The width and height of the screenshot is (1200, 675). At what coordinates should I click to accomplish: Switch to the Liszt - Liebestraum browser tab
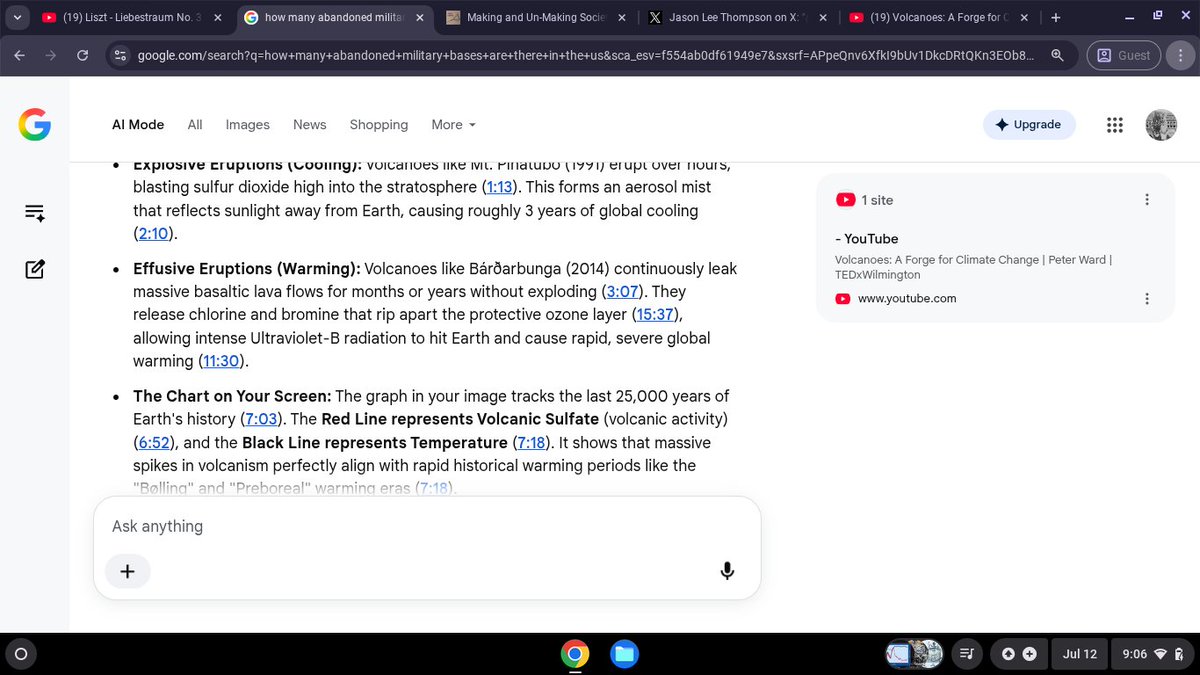[131, 17]
